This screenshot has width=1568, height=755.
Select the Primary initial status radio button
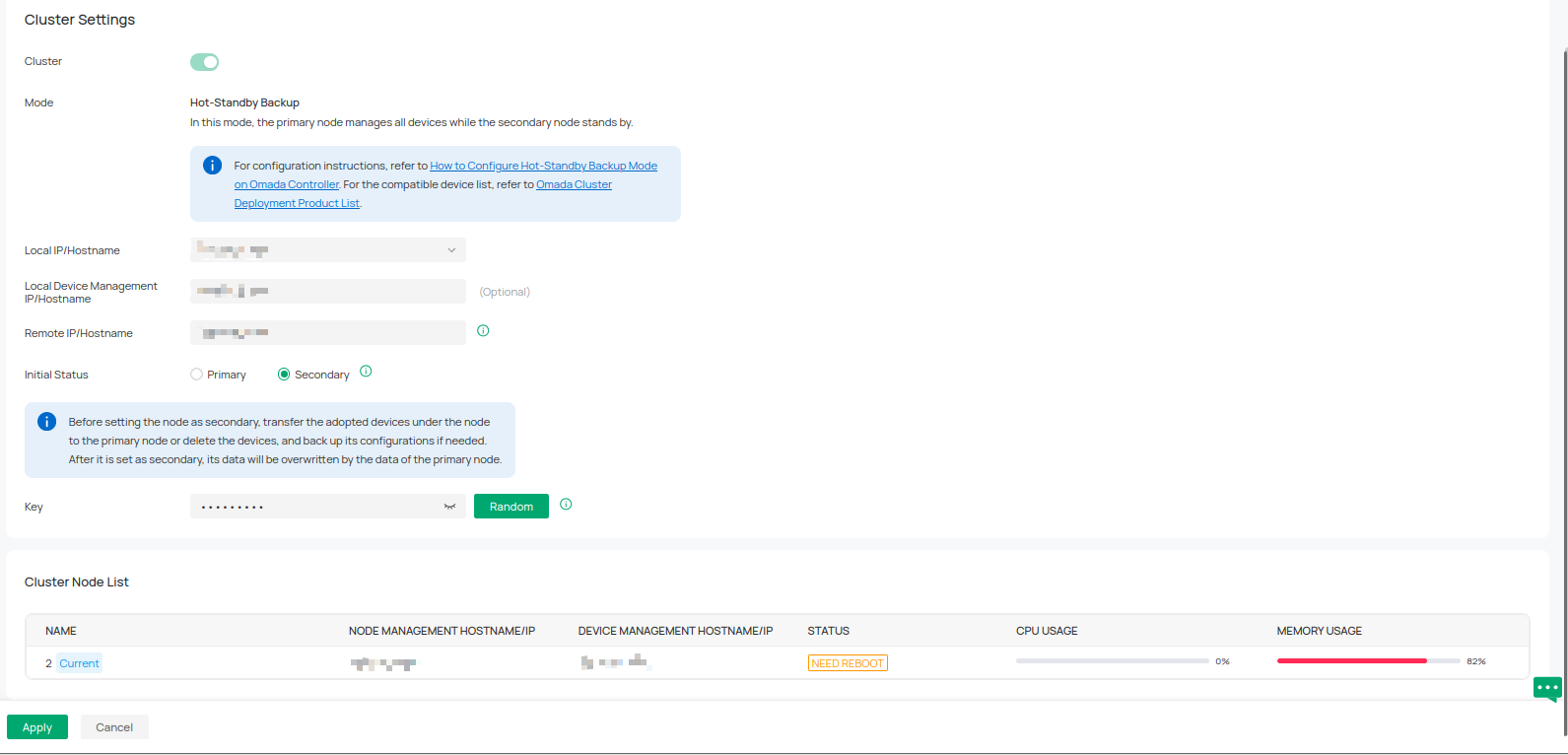[x=196, y=375]
